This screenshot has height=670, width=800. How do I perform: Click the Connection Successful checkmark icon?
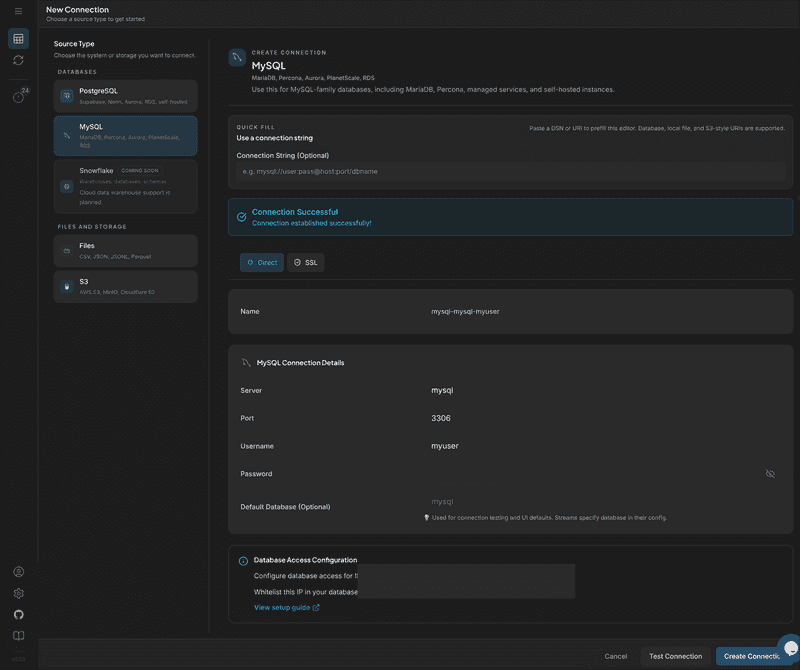241,217
